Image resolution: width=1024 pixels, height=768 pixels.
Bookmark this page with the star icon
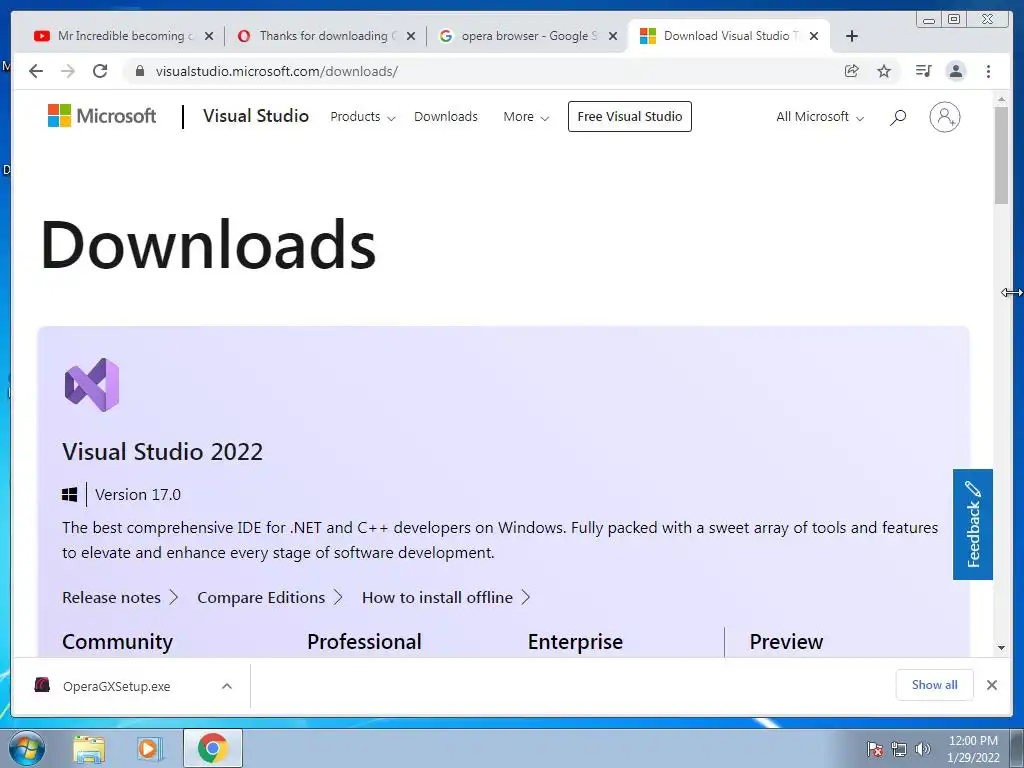click(x=884, y=71)
